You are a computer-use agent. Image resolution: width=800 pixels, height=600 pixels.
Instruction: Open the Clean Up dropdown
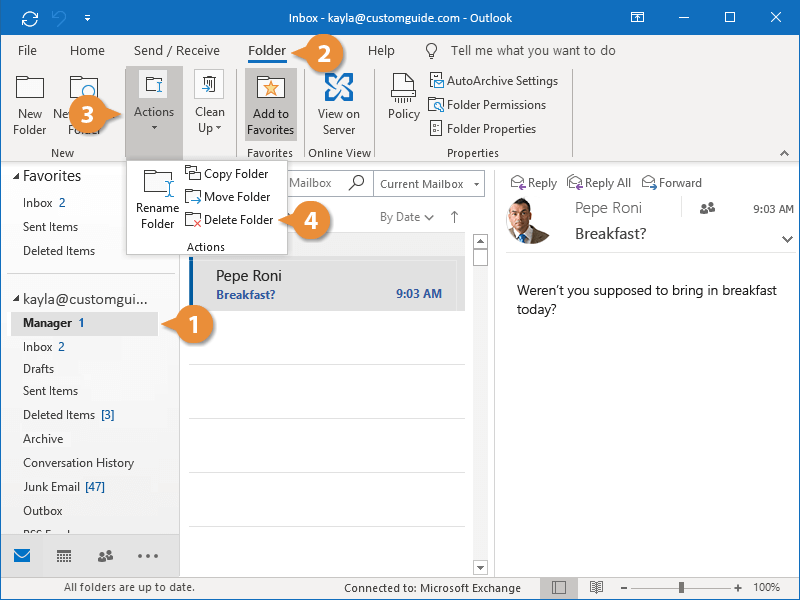point(210,103)
